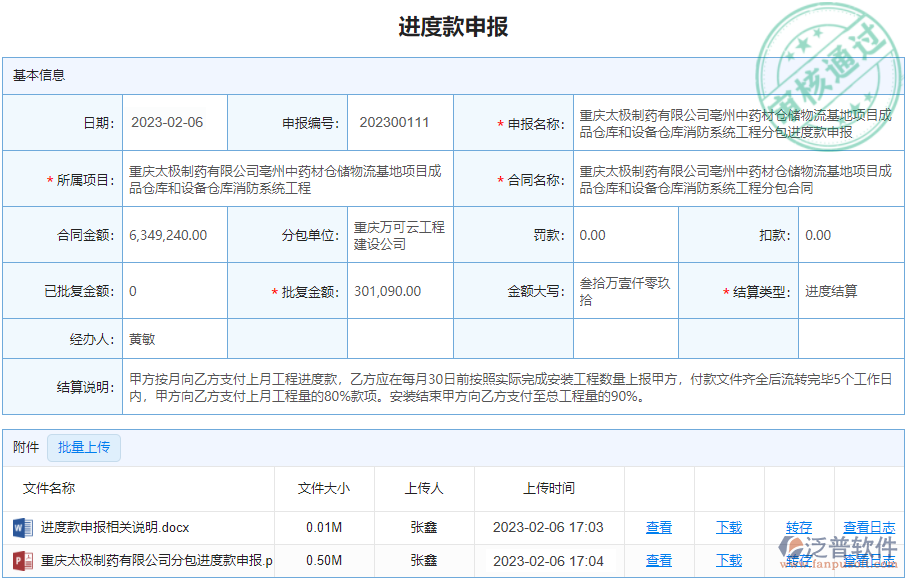Open the 结算类型 selector showing 进度结算
The height and width of the screenshot is (580, 908).
pos(838,291)
